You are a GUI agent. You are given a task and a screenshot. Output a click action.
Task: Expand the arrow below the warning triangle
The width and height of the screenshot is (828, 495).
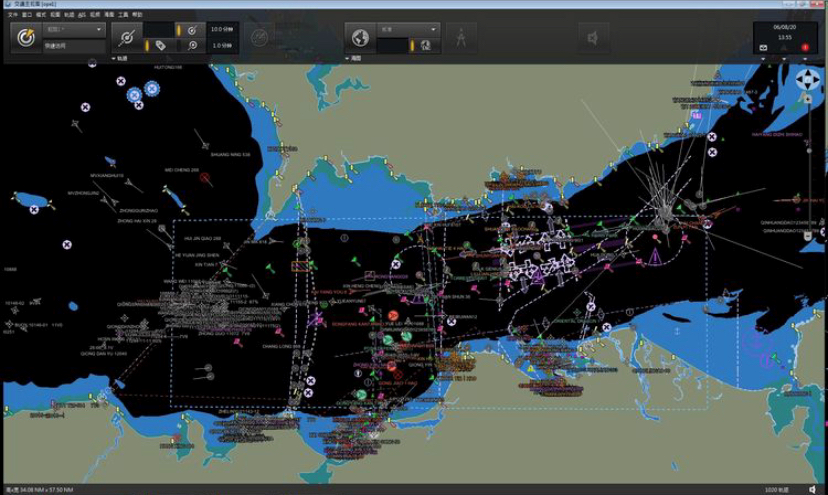tap(784, 58)
